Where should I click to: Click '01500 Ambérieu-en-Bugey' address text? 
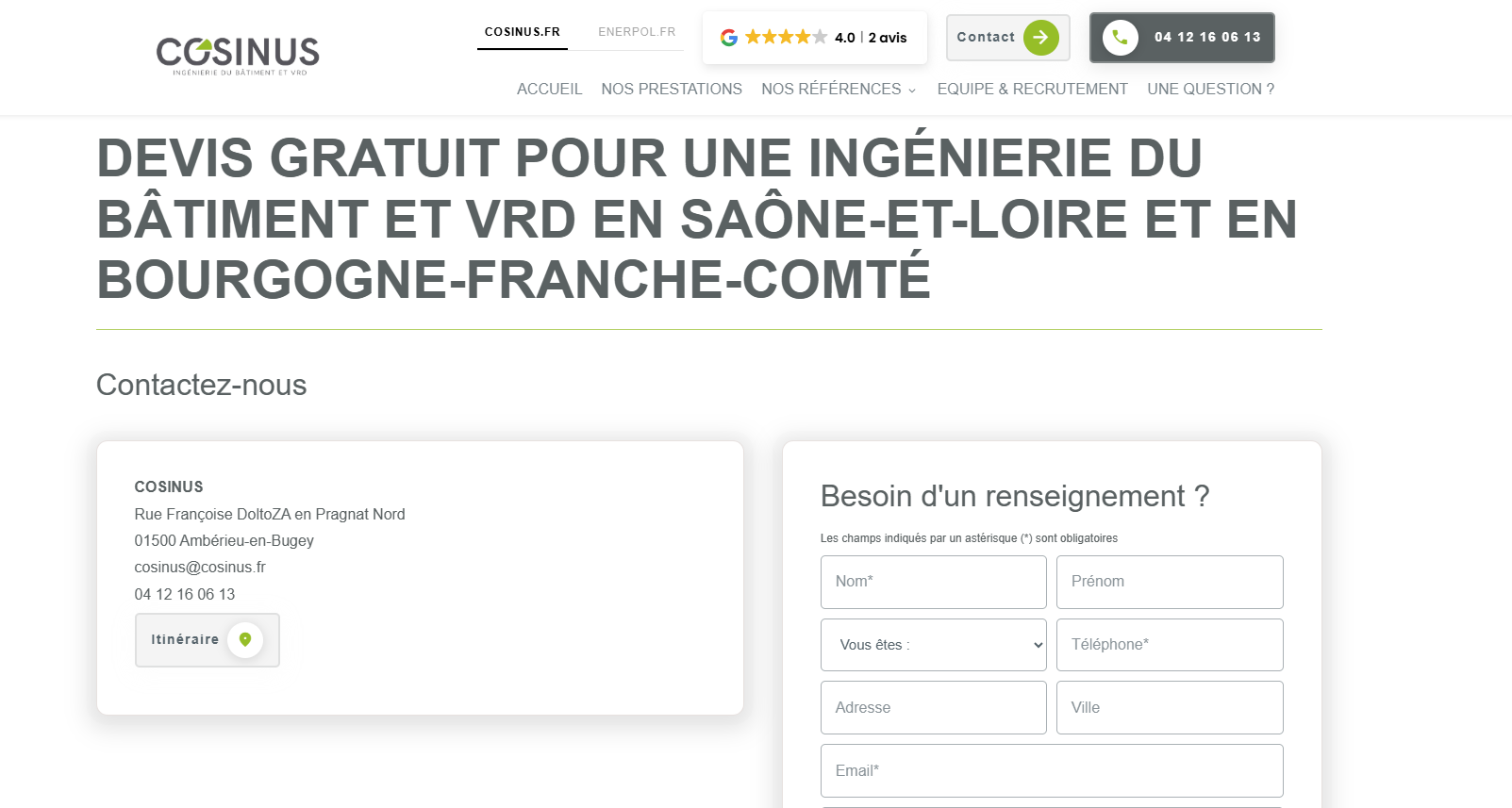pyautogui.click(x=224, y=541)
